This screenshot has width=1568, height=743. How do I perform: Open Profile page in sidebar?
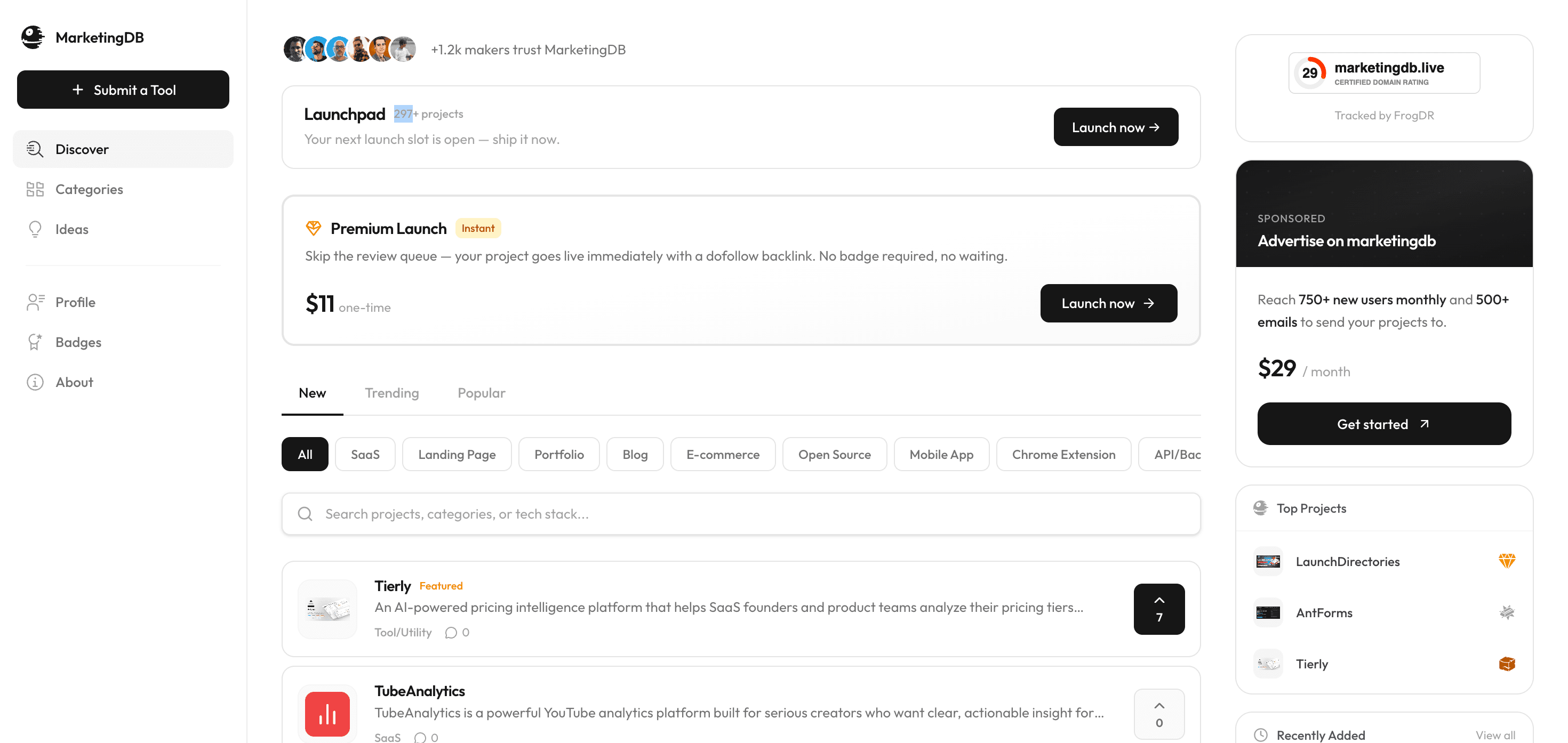[x=75, y=302]
